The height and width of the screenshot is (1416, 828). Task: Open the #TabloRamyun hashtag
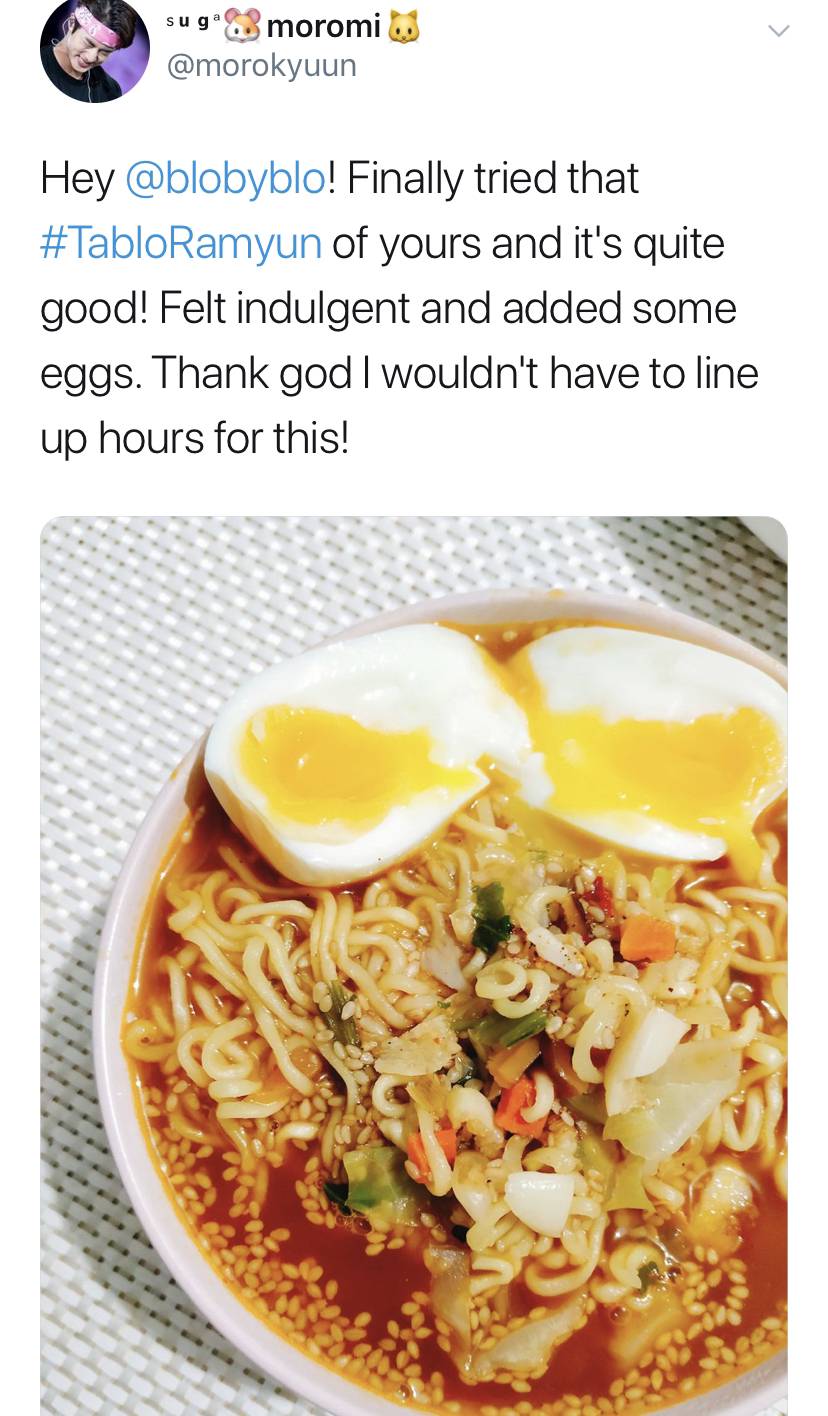(181, 243)
